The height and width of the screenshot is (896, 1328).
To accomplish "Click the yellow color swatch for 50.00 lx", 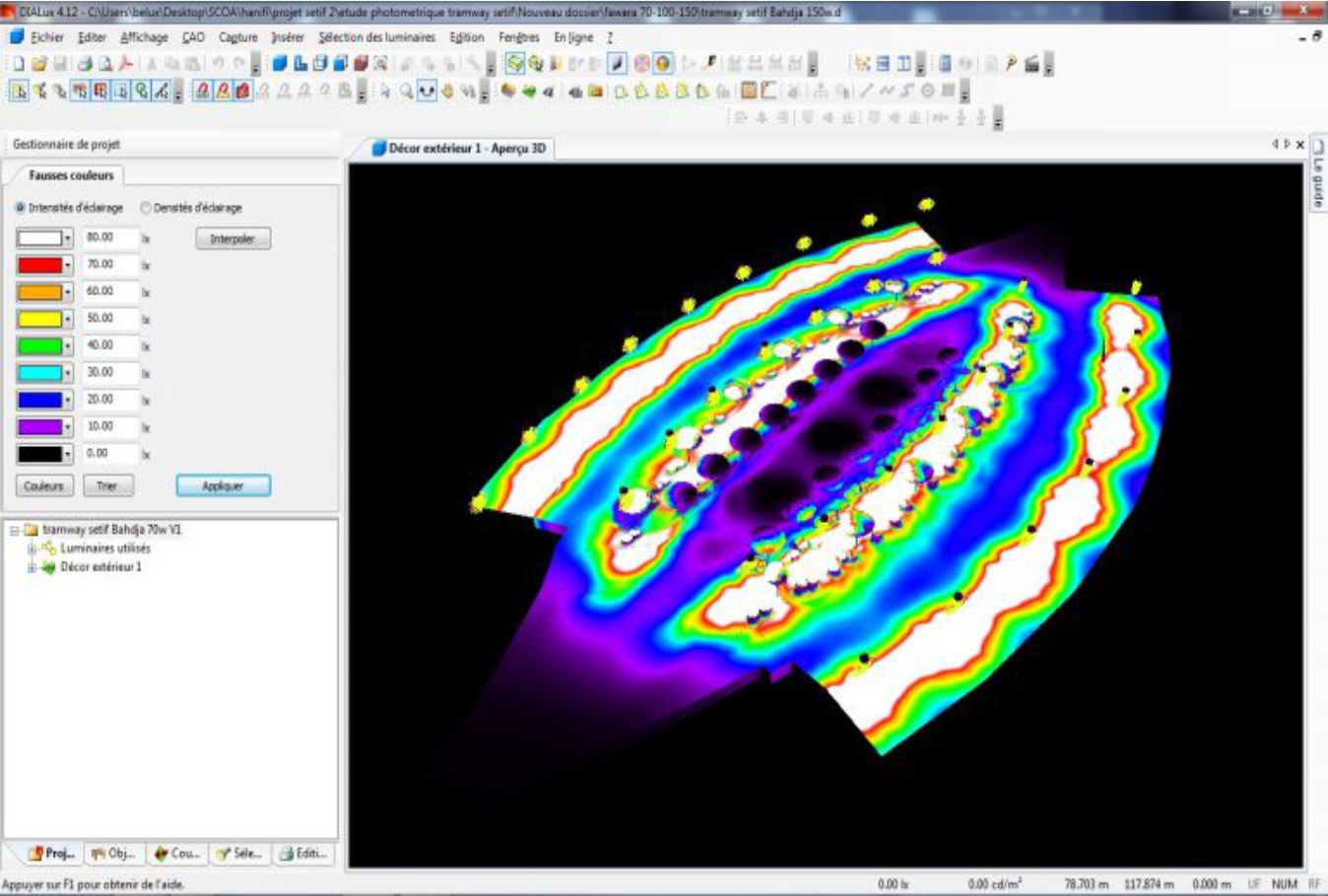I will click(x=39, y=319).
